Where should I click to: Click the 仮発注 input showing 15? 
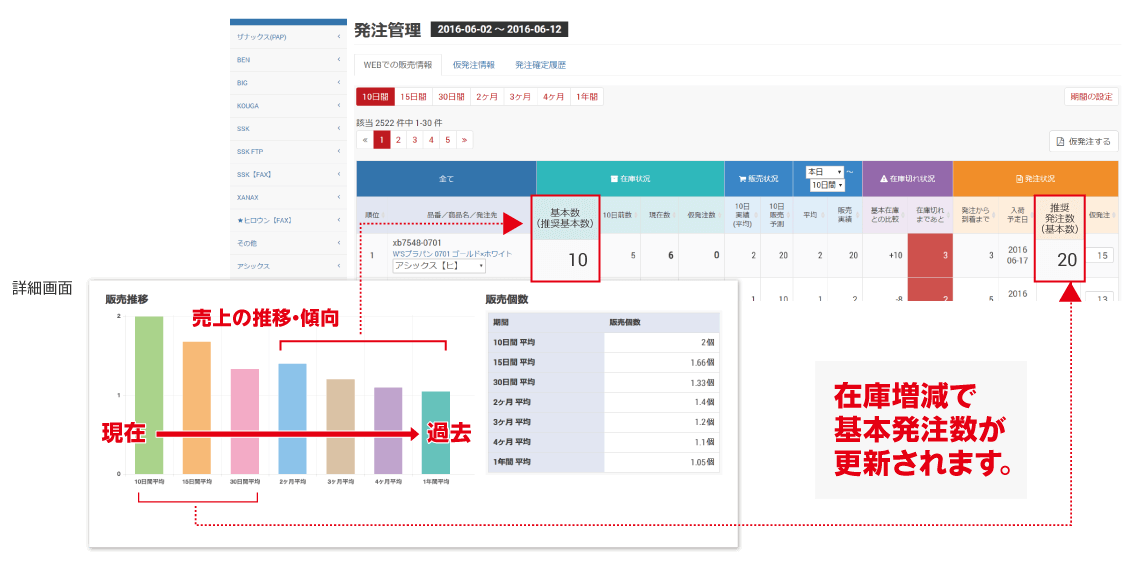click(x=1101, y=255)
